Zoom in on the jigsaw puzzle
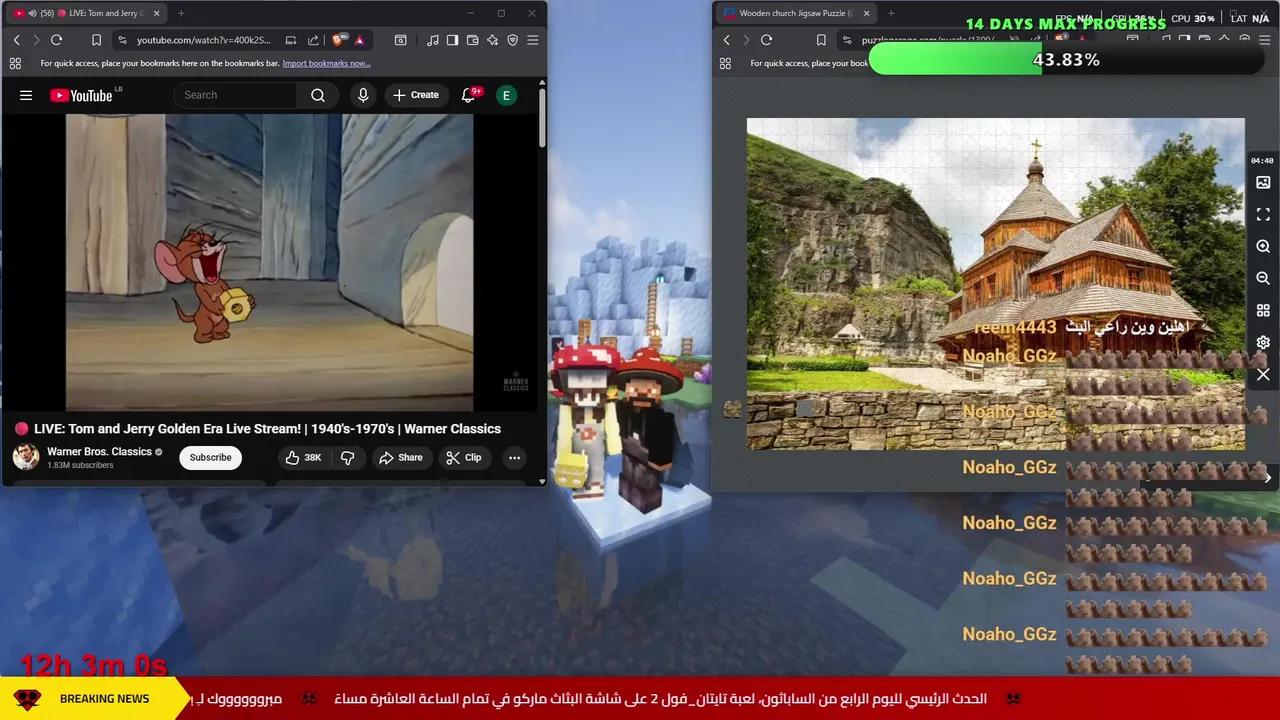Screen dimensions: 1280x720 click(x=1263, y=246)
